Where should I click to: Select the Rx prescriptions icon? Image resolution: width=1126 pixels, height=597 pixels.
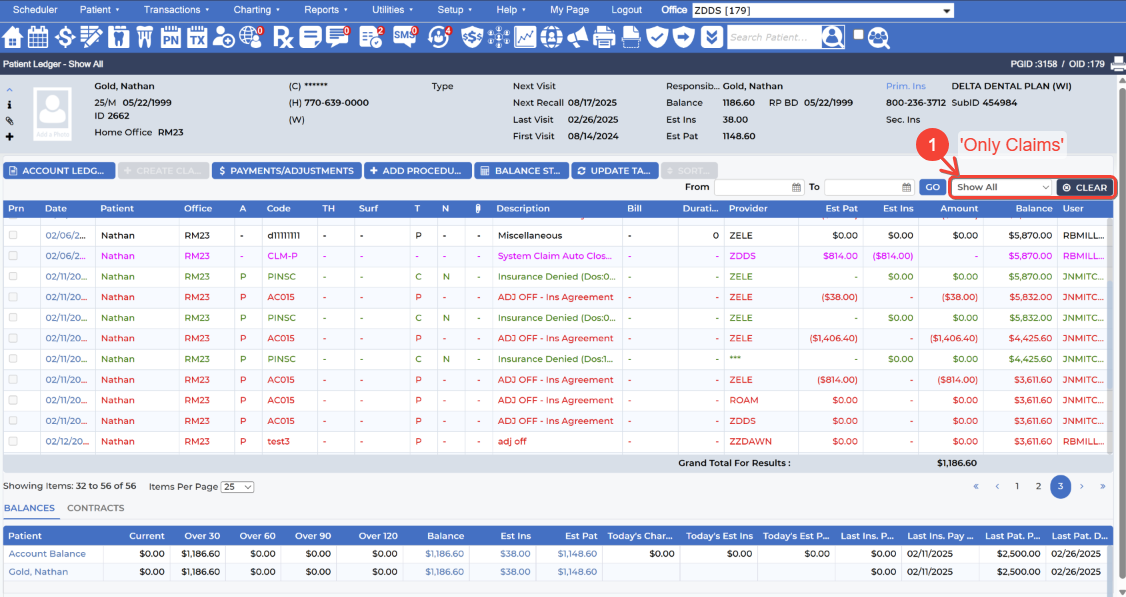(x=285, y=37)
